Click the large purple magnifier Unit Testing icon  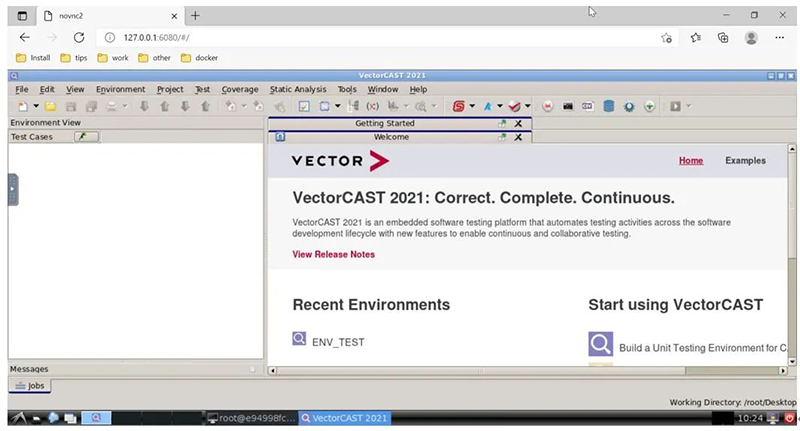coord(601,344)
